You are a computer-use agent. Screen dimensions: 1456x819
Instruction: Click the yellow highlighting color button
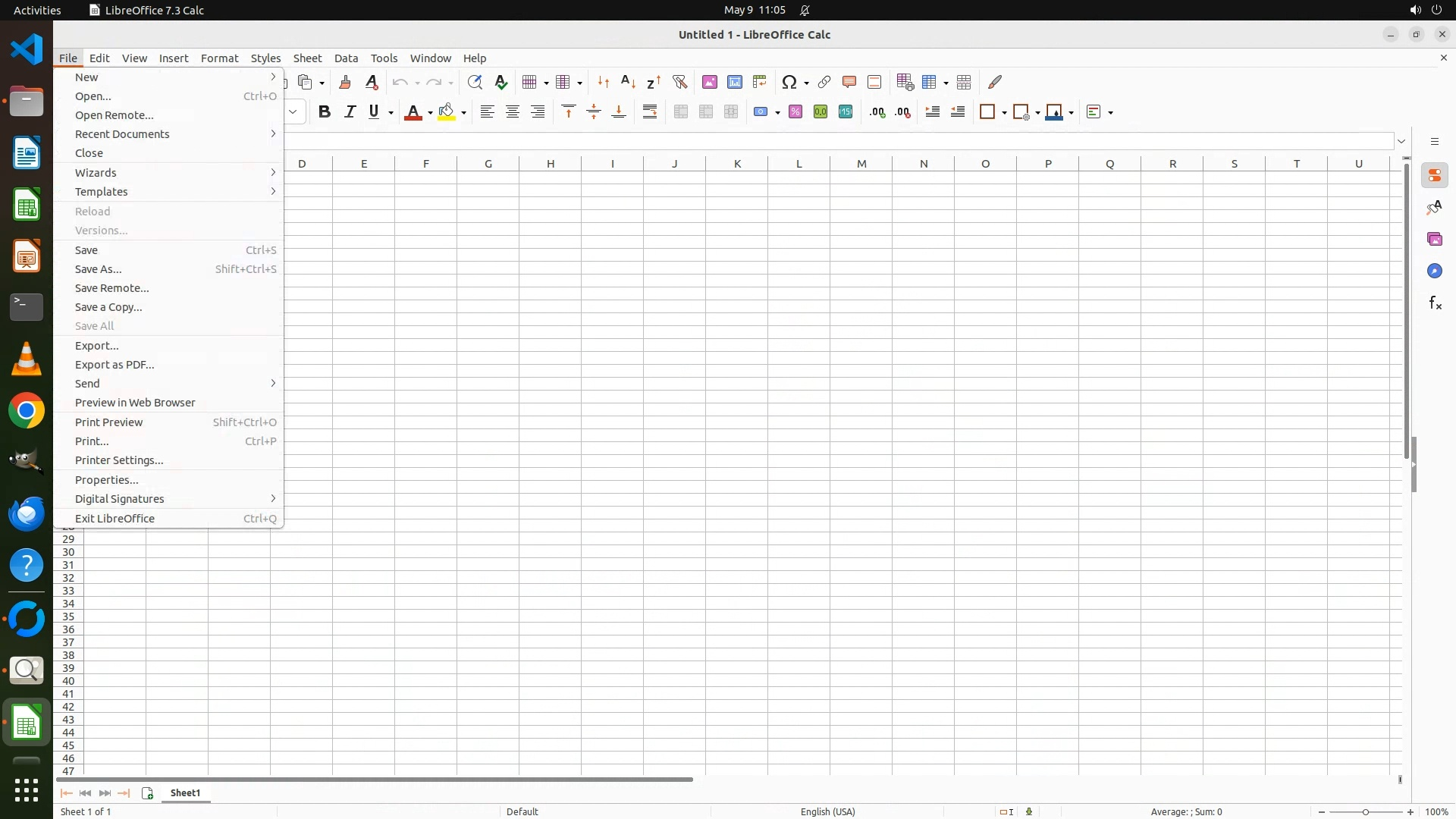coord(447,112)
